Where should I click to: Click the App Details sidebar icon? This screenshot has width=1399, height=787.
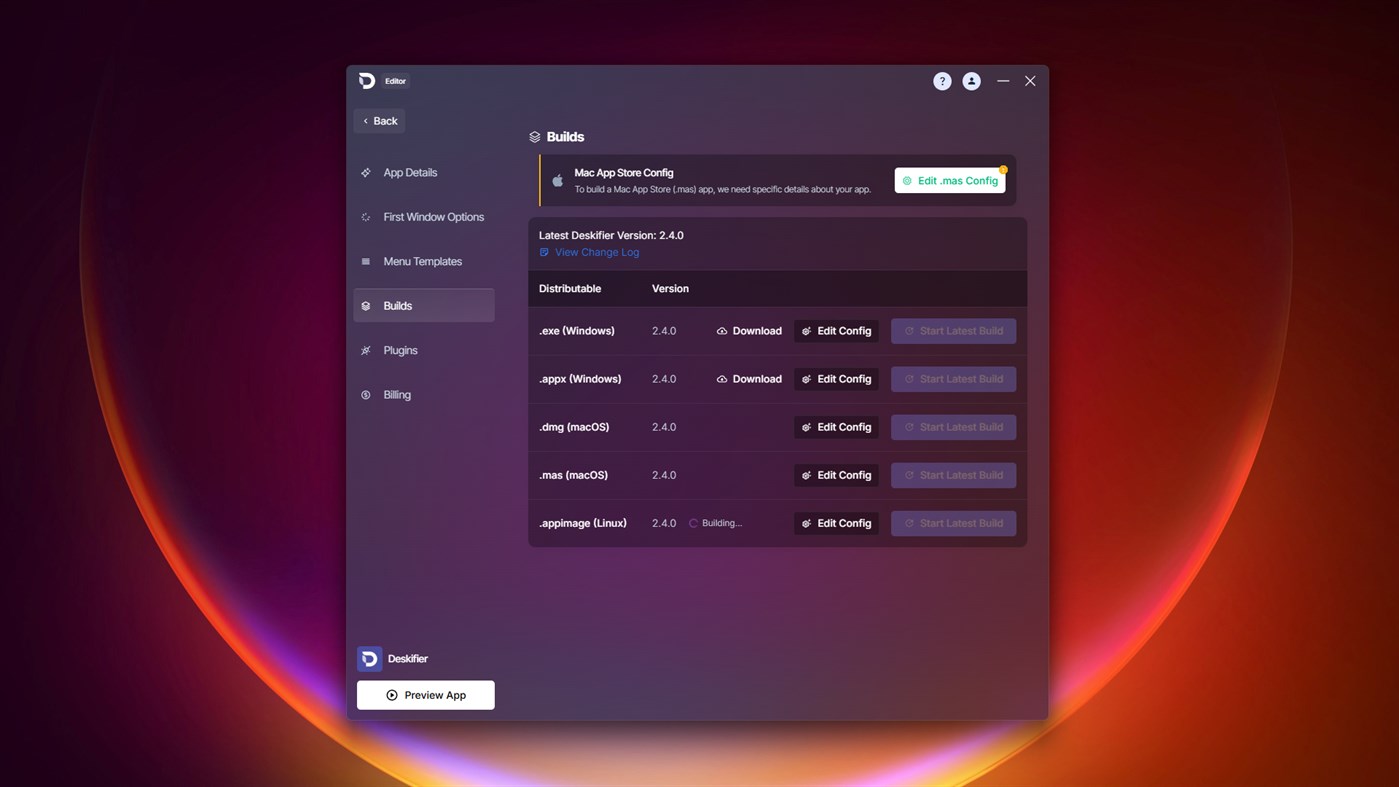(x=366, y=173)
